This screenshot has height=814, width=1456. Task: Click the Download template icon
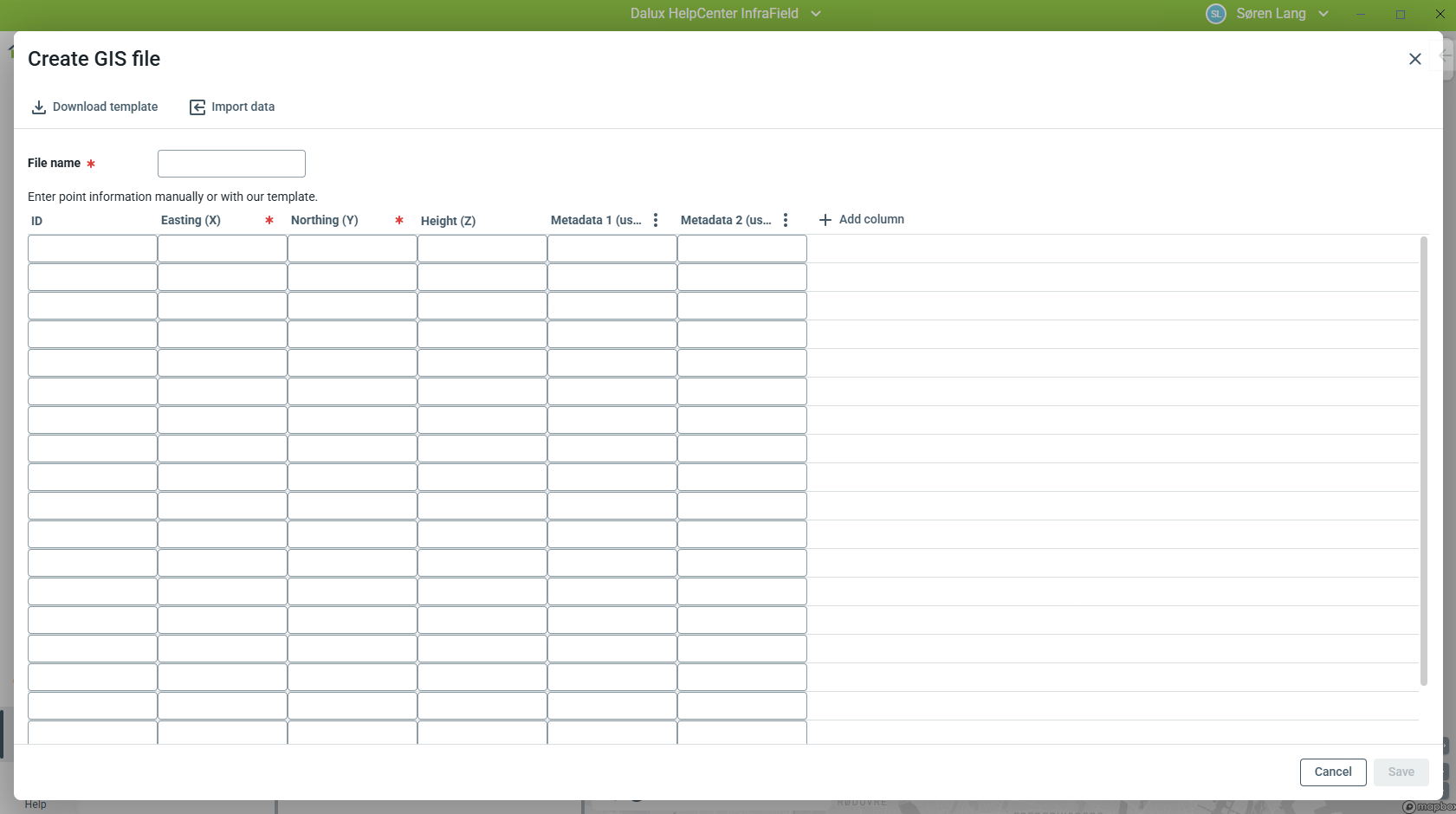[38, 107]
